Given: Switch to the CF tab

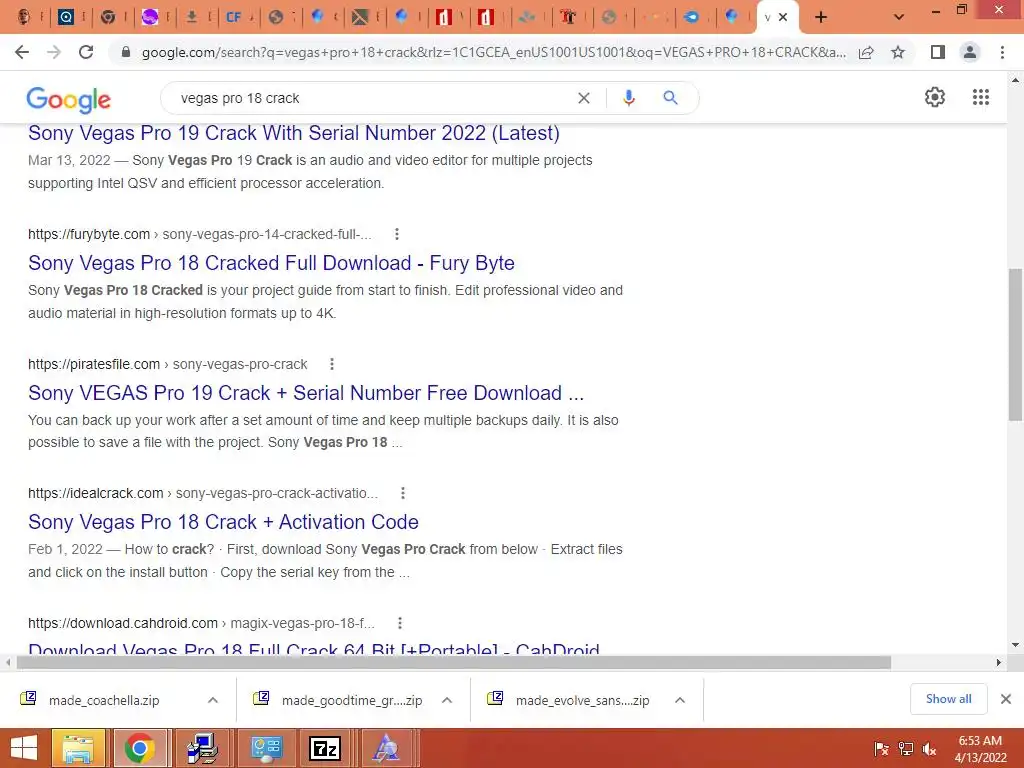Looking at the screenshot, I should [233, 18].
